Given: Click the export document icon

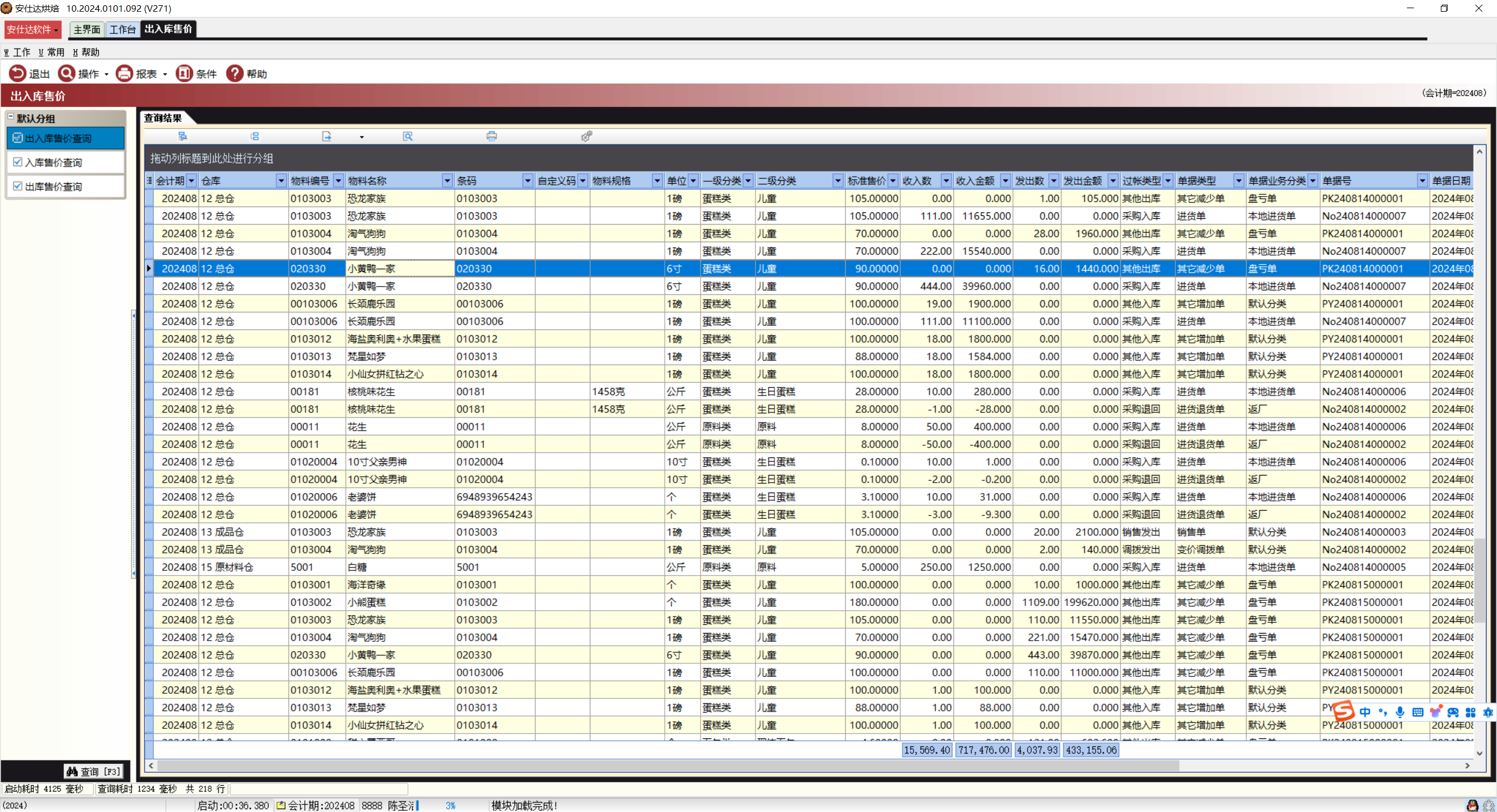Looking at the screenshot, I should pyautogui.click(x=327, y=136).
